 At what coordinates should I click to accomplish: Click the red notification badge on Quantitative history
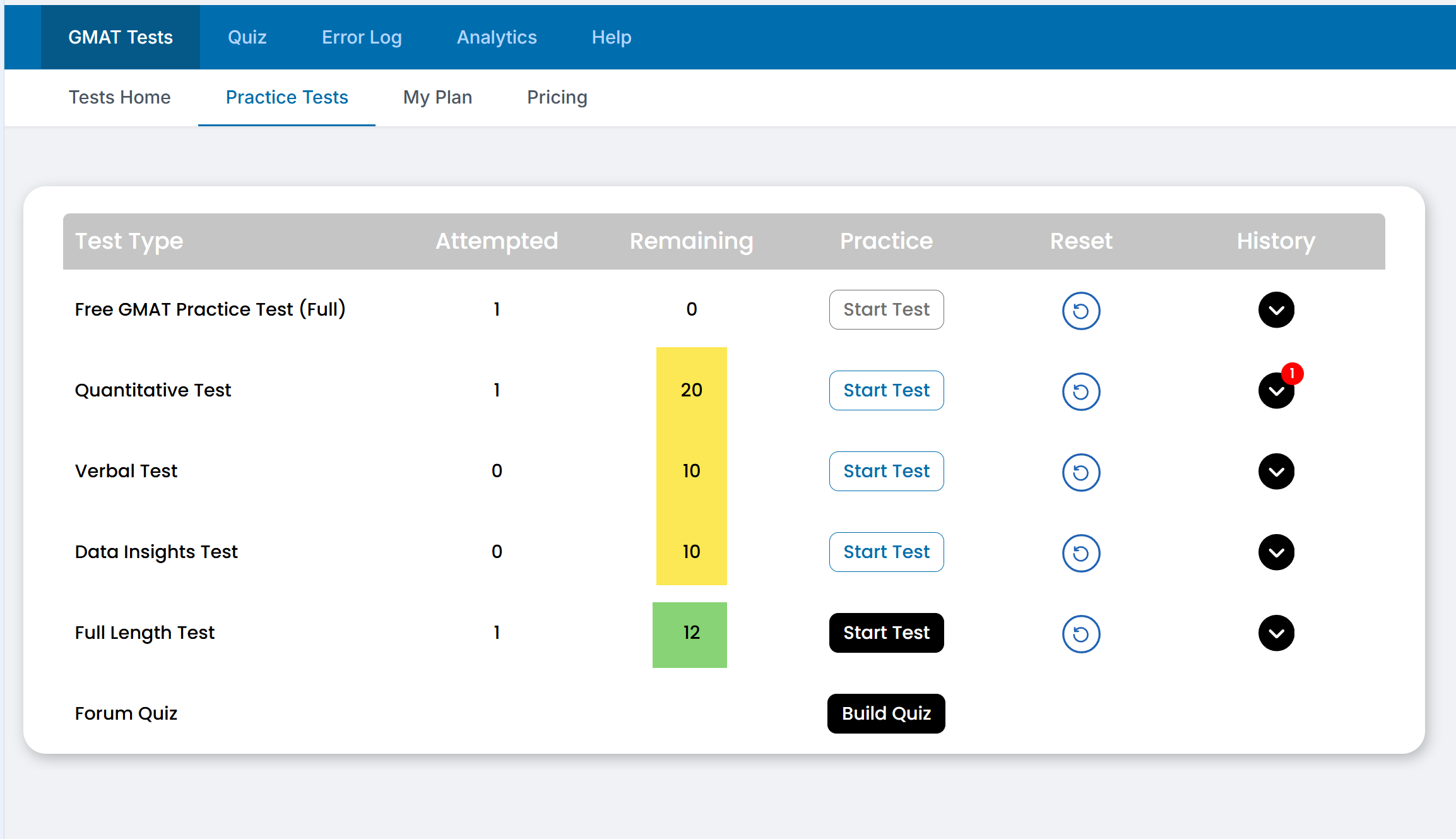click(x=1292, y=374)
